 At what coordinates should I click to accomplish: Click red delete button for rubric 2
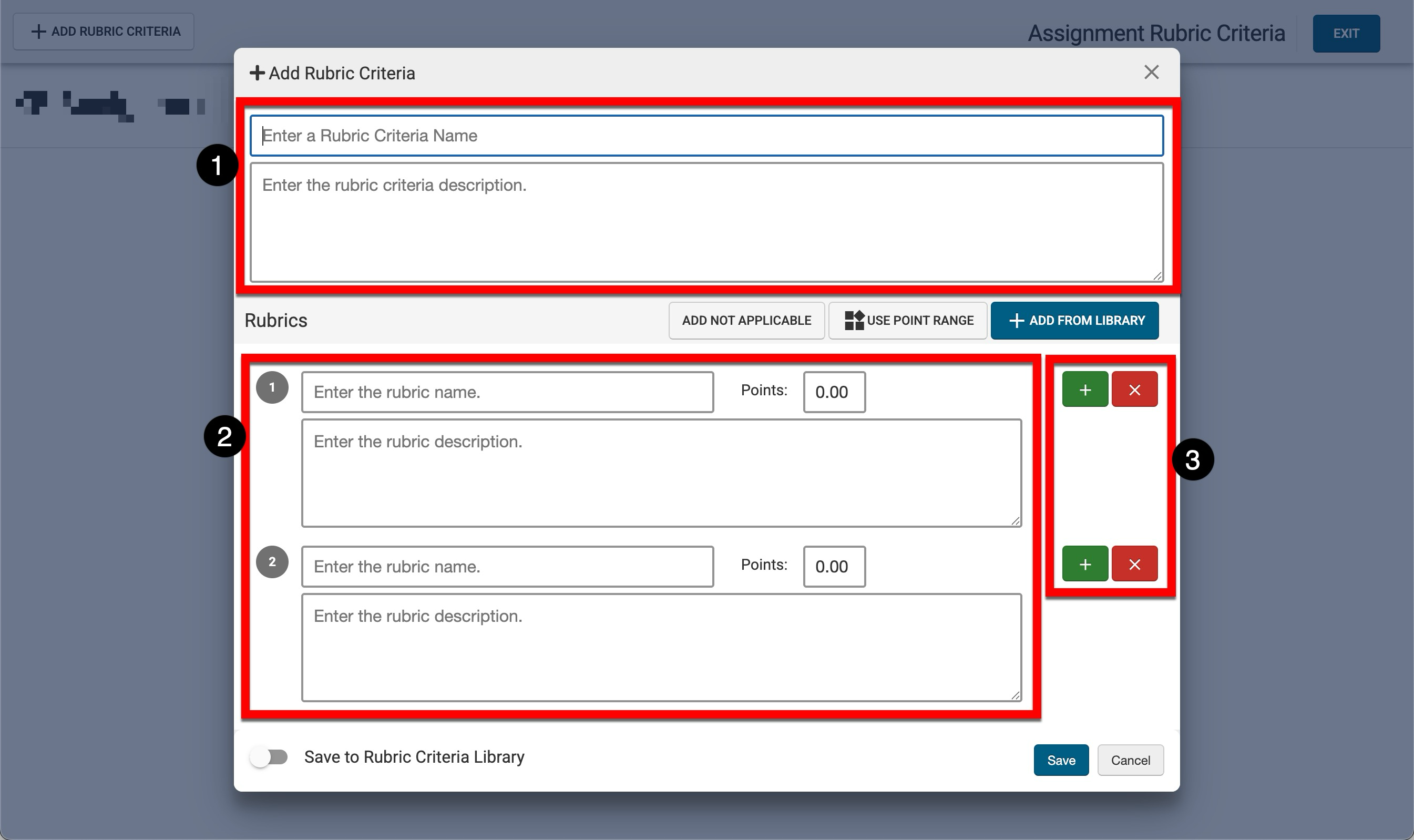tap(1134, 564)
